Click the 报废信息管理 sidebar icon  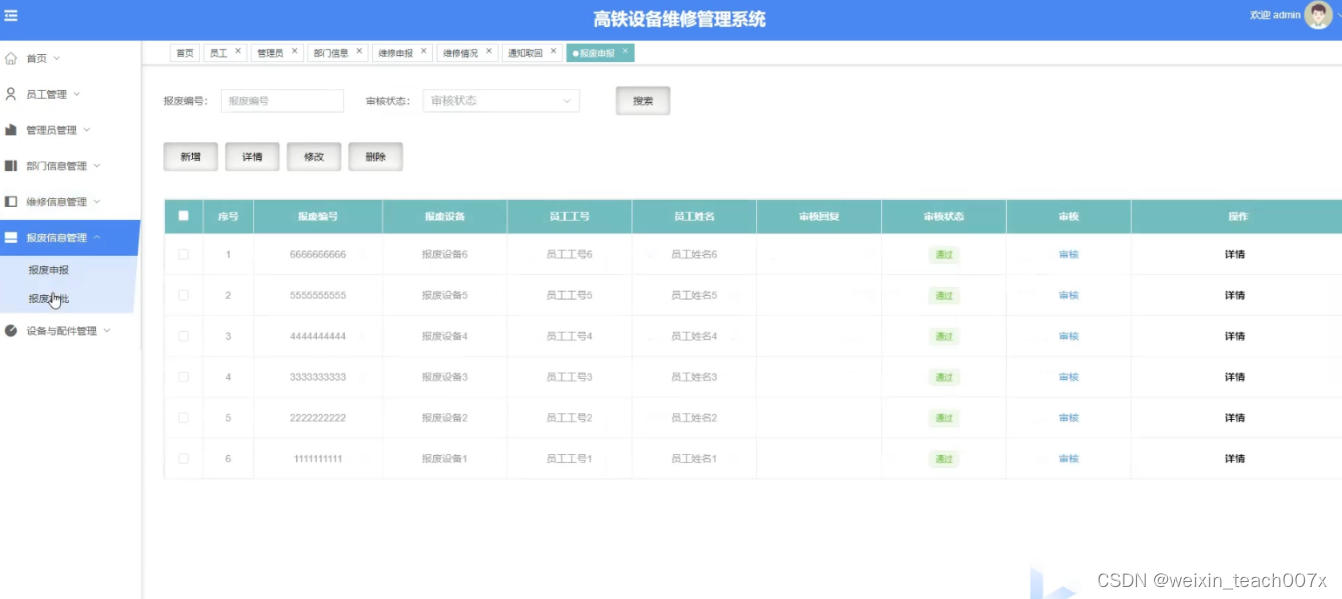11,238
